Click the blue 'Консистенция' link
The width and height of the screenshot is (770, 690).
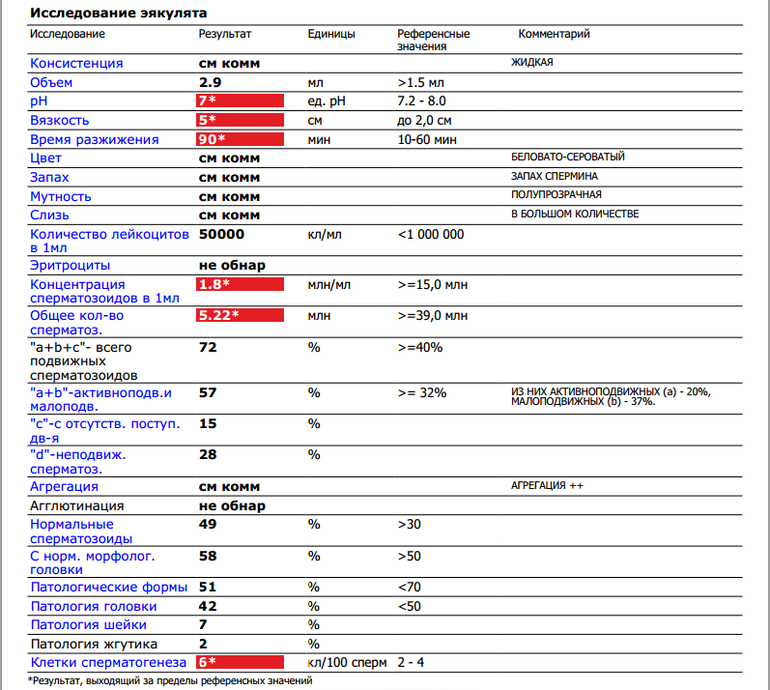coord(76,63)
